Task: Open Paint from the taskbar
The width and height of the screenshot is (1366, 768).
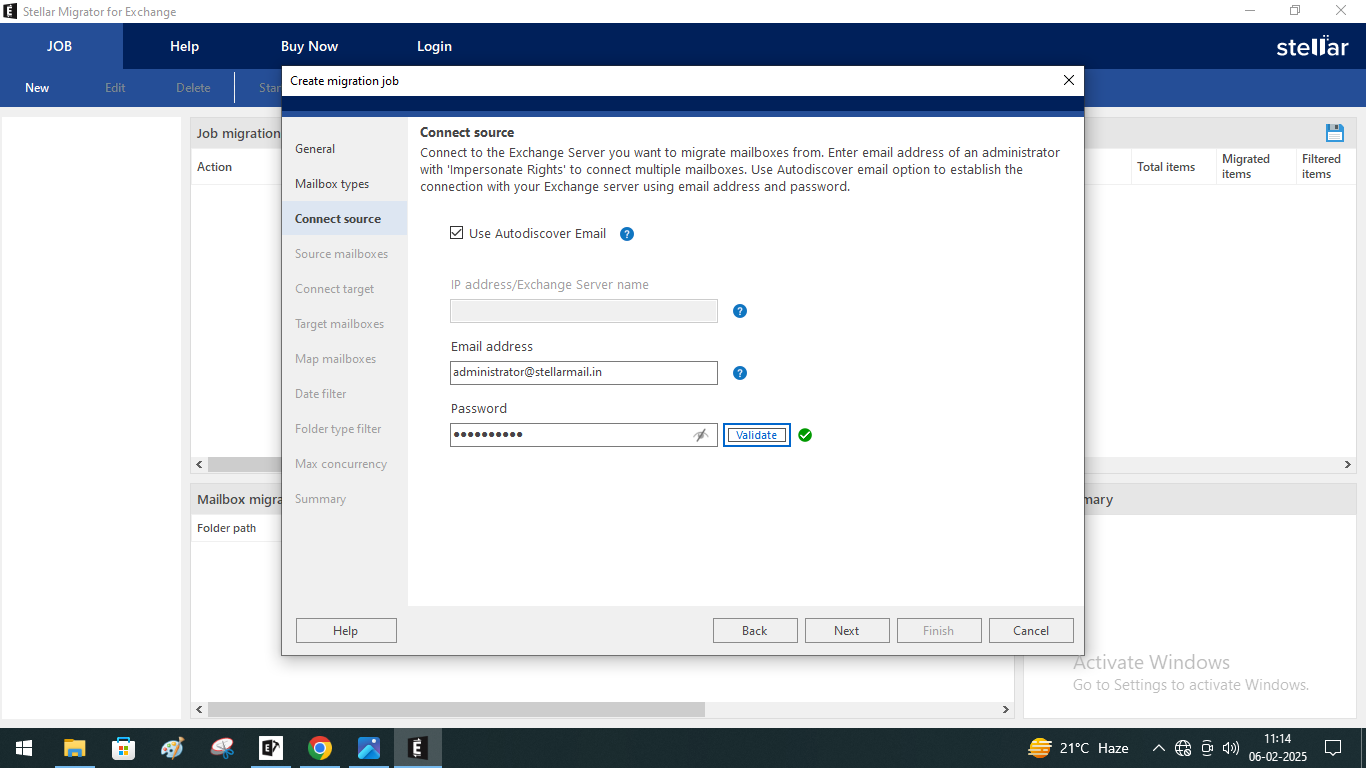Action: point(172,748)
